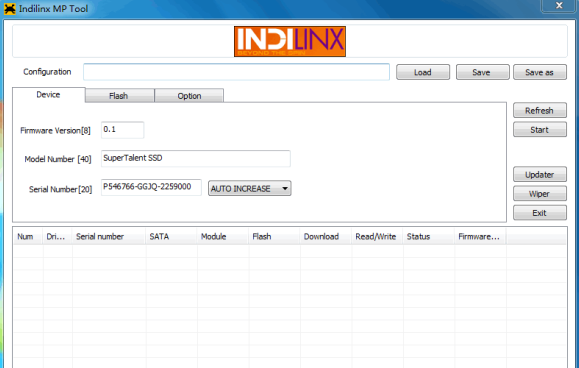Click the Configuration path input field

tap(236, 72)
